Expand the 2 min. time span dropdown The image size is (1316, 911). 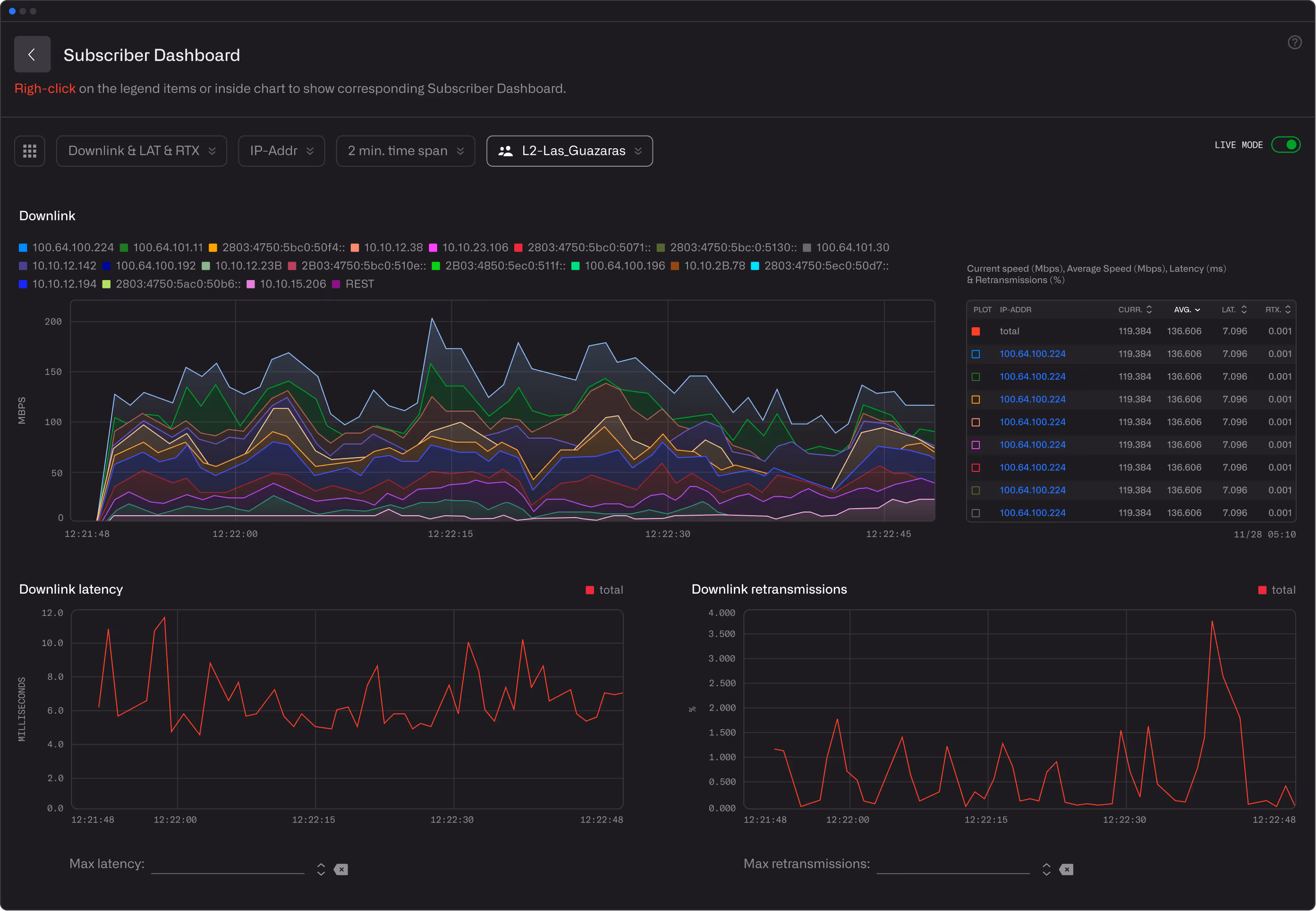coord(405,151)
